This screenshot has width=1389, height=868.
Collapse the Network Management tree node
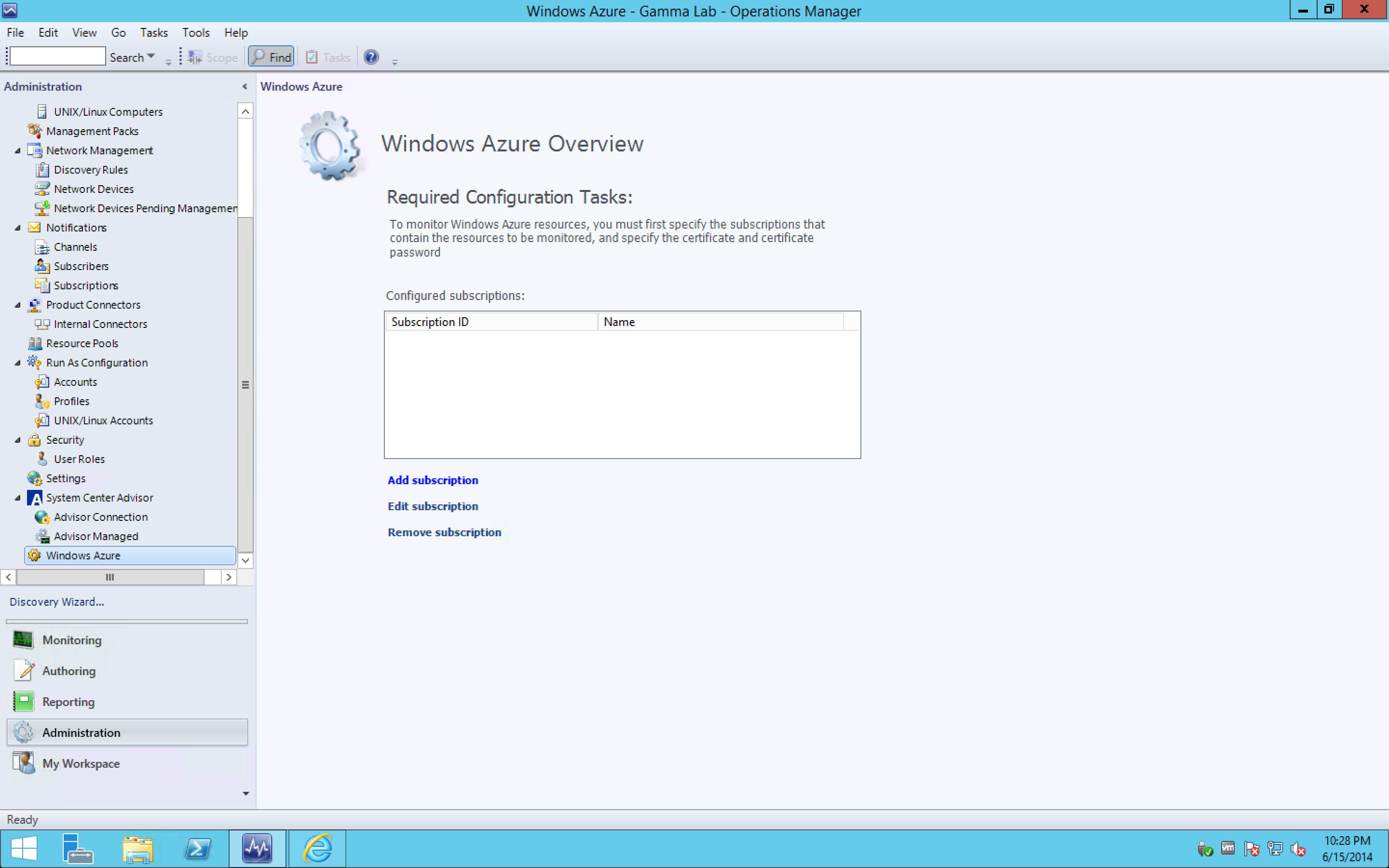click(x=17, y=150)
